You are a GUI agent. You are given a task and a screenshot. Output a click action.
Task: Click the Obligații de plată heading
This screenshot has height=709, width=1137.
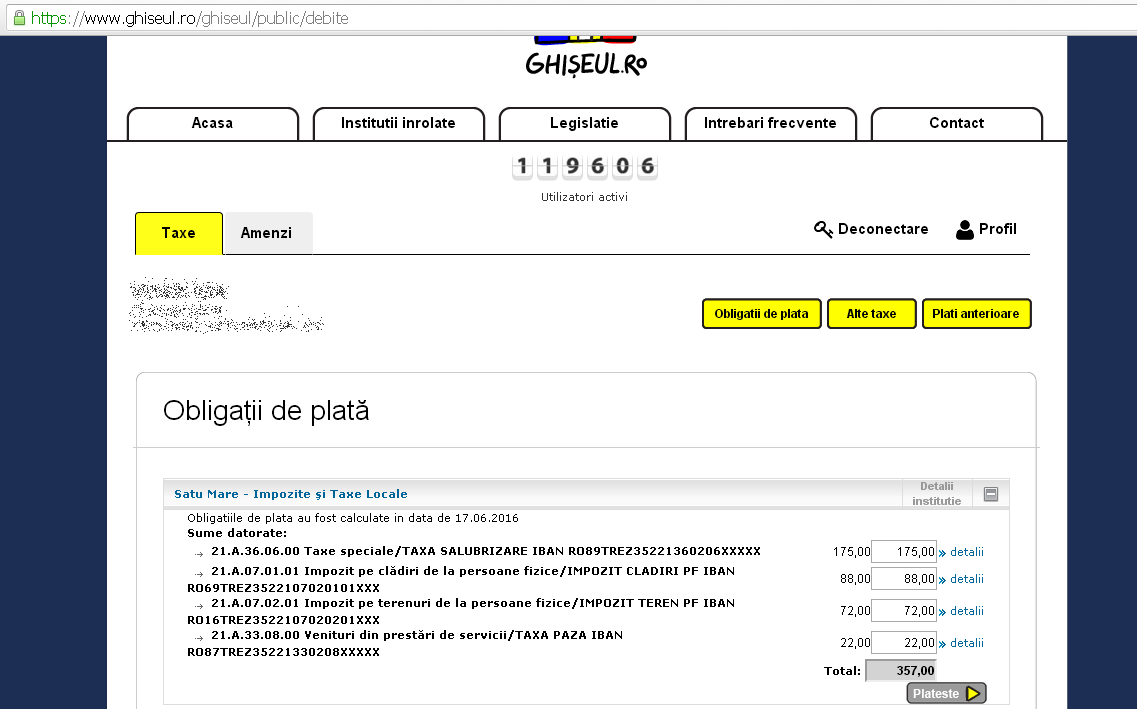point(266,411)
